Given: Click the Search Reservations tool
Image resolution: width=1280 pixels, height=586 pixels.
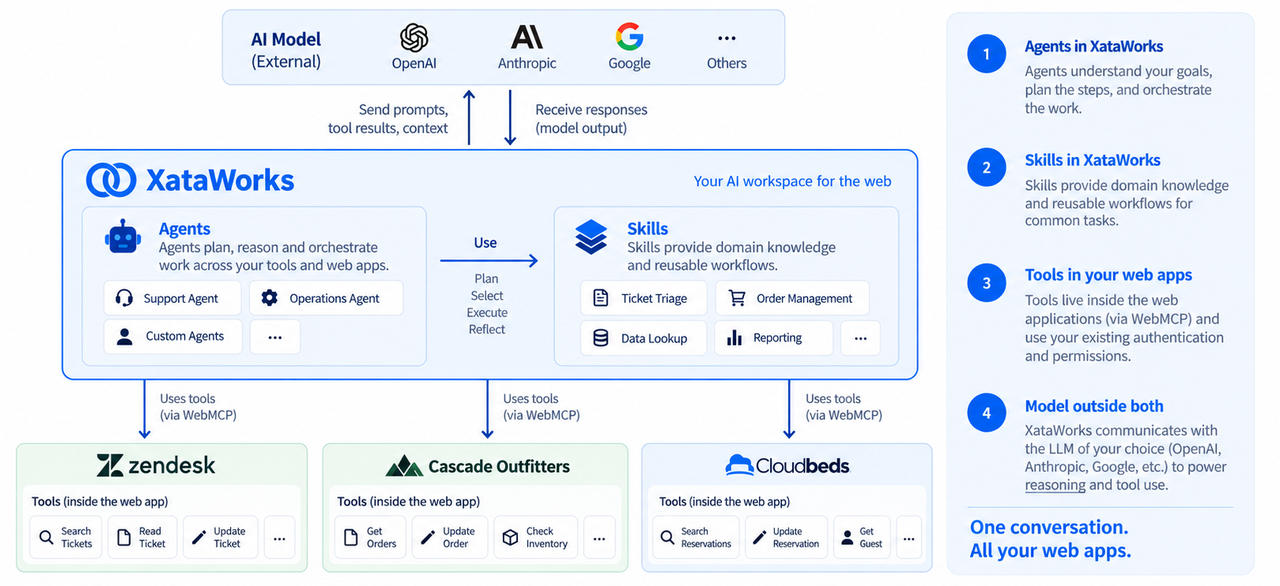Looking at the screenshot, I should (695, 538).
